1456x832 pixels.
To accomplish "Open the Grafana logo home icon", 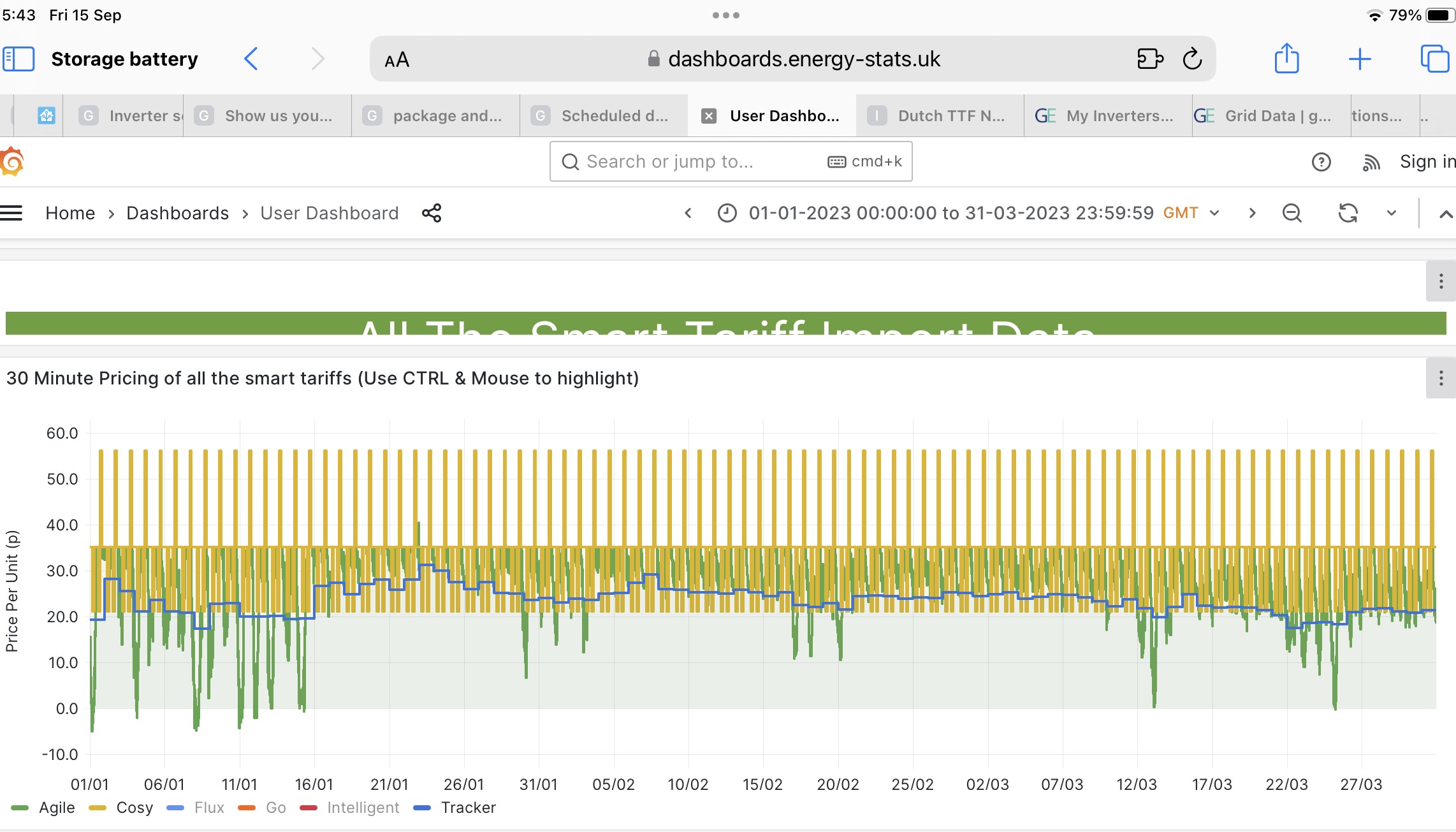I will (12, 161).
